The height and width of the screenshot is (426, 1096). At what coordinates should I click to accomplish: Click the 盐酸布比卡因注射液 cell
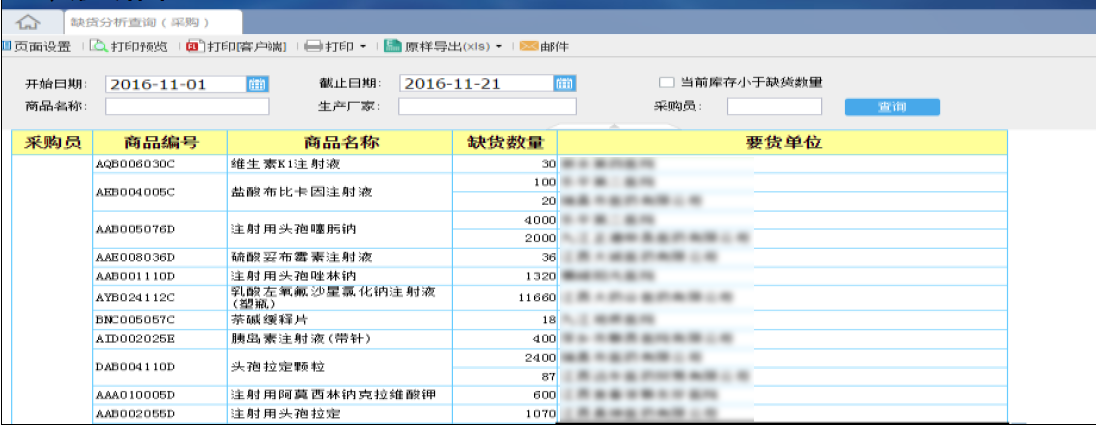tap(340, 192)
